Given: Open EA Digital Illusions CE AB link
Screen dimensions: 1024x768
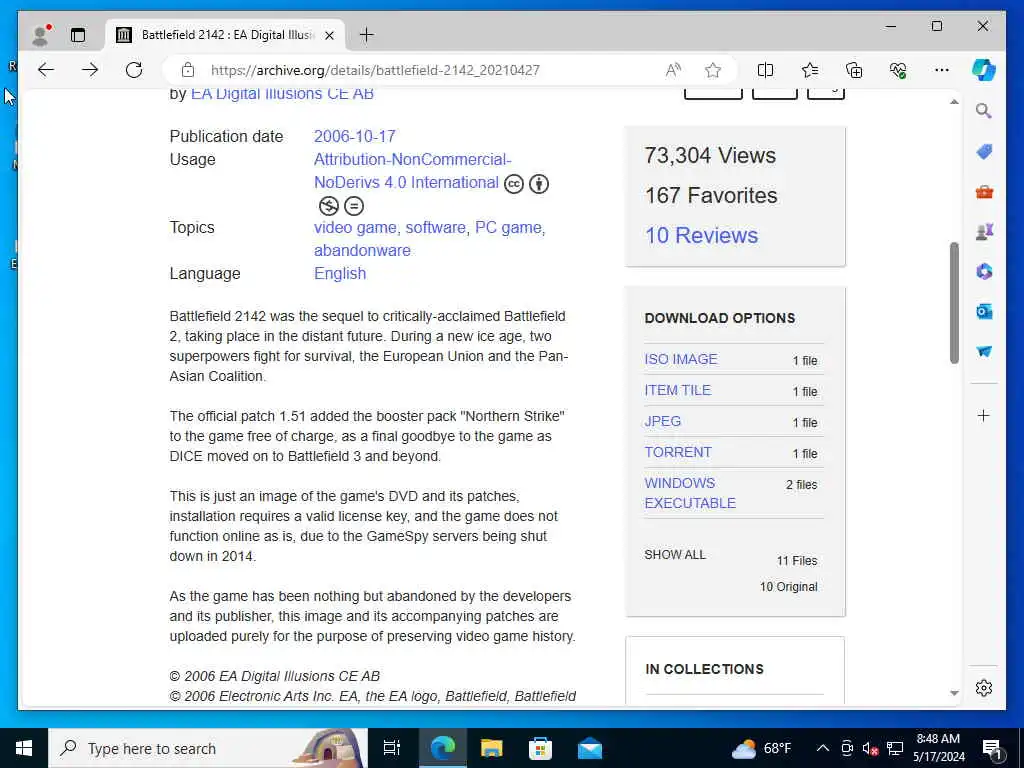Looking at the screenshot, I should point(282,94).
